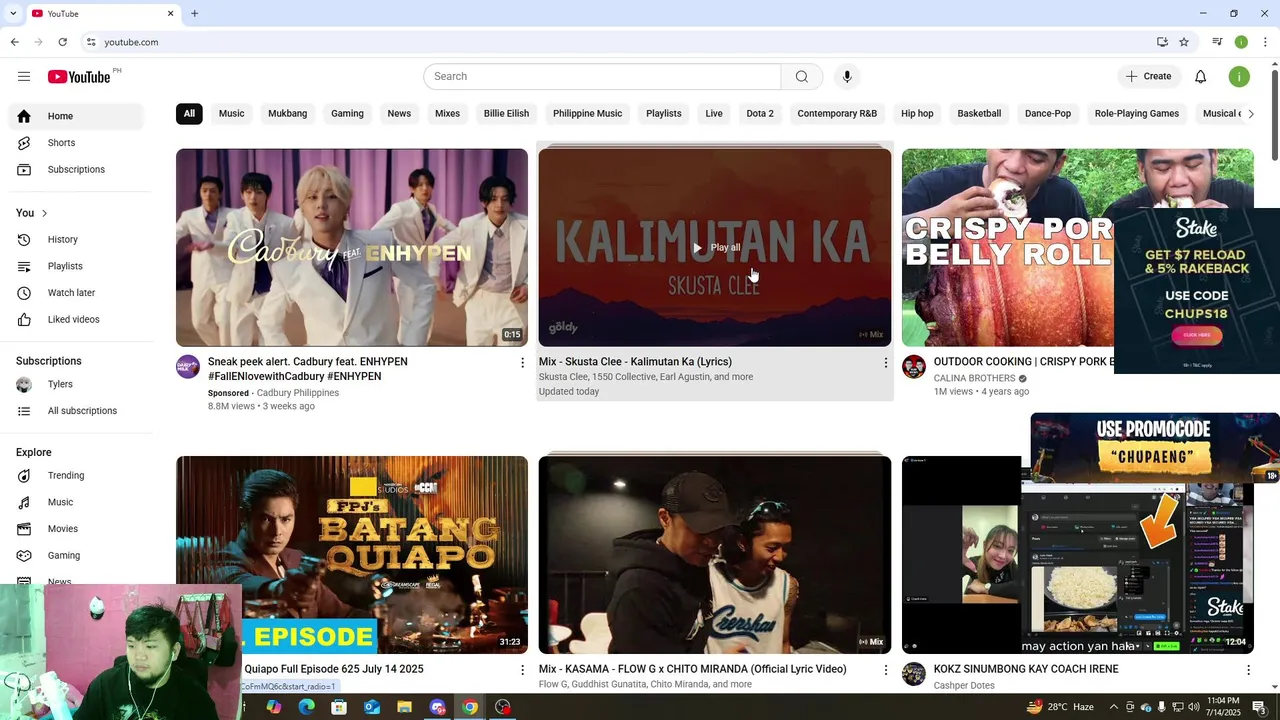This screenshot has height=720, width=1280.
Task: Open Watch later in the sidebar
Action: tap(76, 293)
